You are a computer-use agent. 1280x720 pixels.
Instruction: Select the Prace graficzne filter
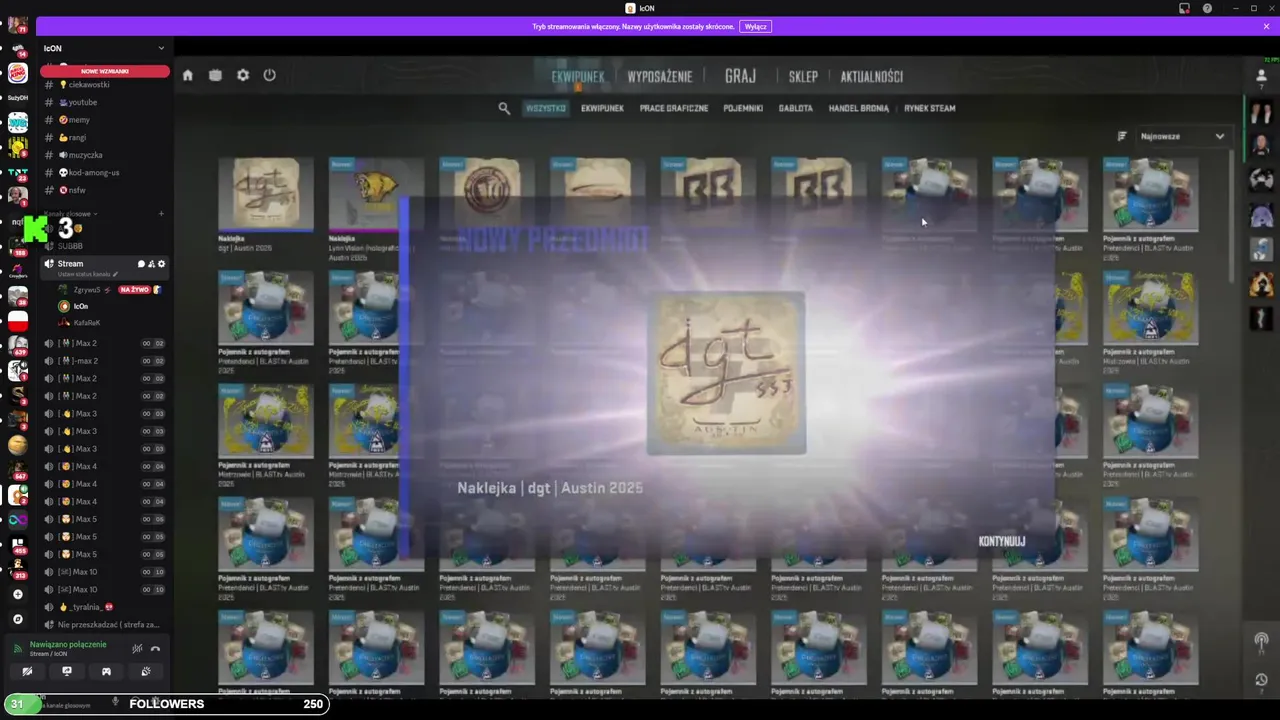pyautogui.click(x=674, y=108)
